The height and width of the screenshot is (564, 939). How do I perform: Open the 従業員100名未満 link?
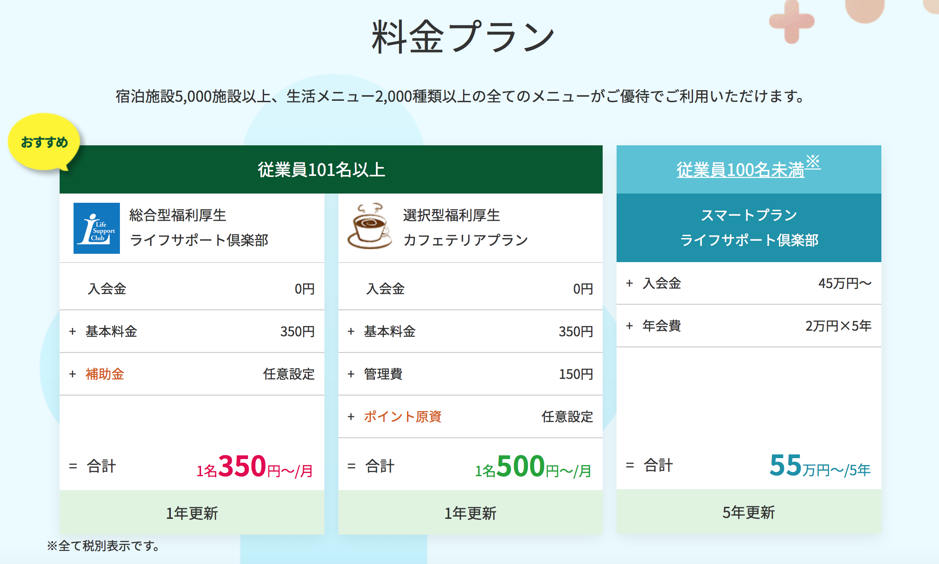[740, 169]
